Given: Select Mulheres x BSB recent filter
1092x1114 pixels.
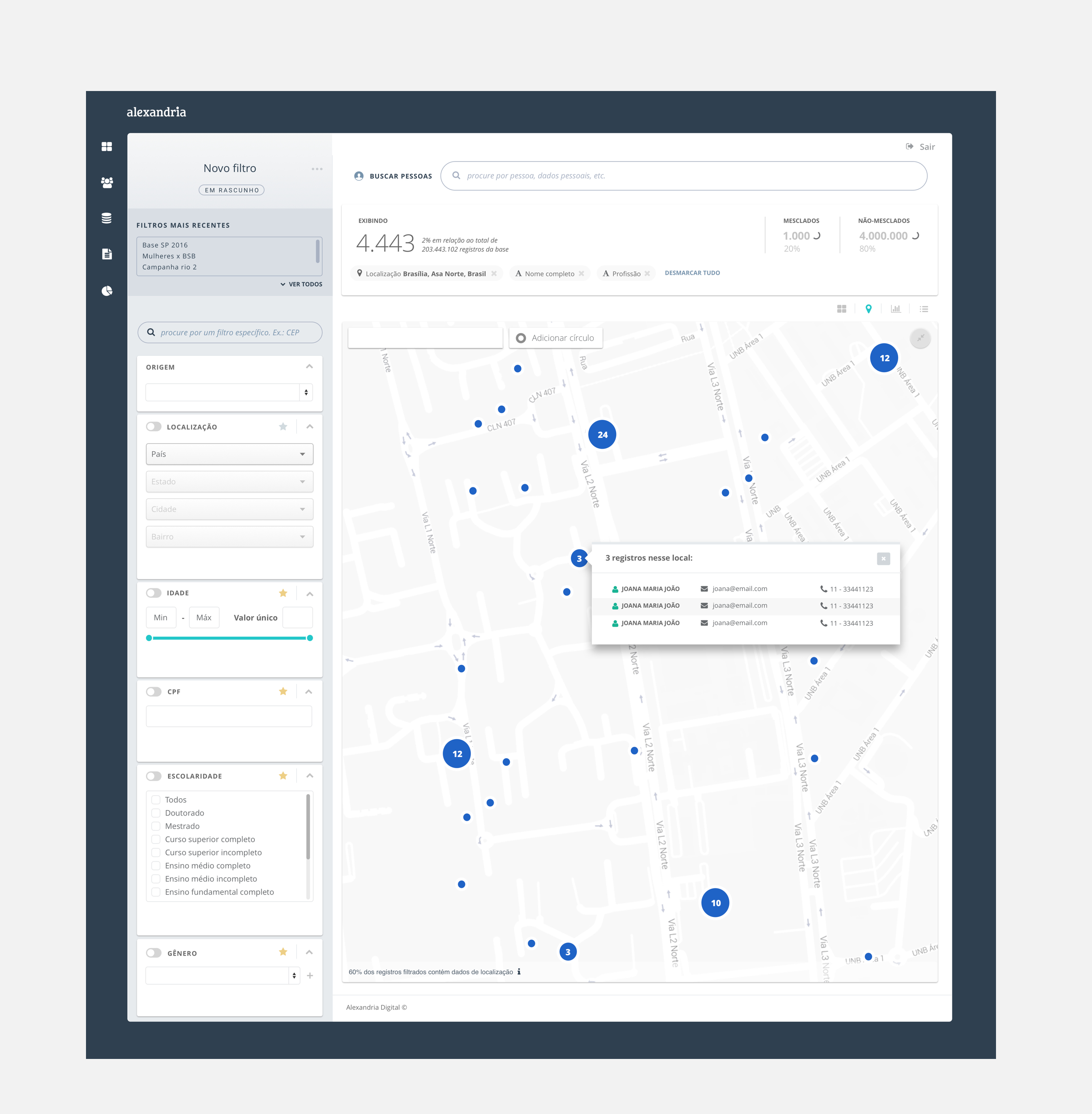Looking at the screenshot, I should 169,256.
